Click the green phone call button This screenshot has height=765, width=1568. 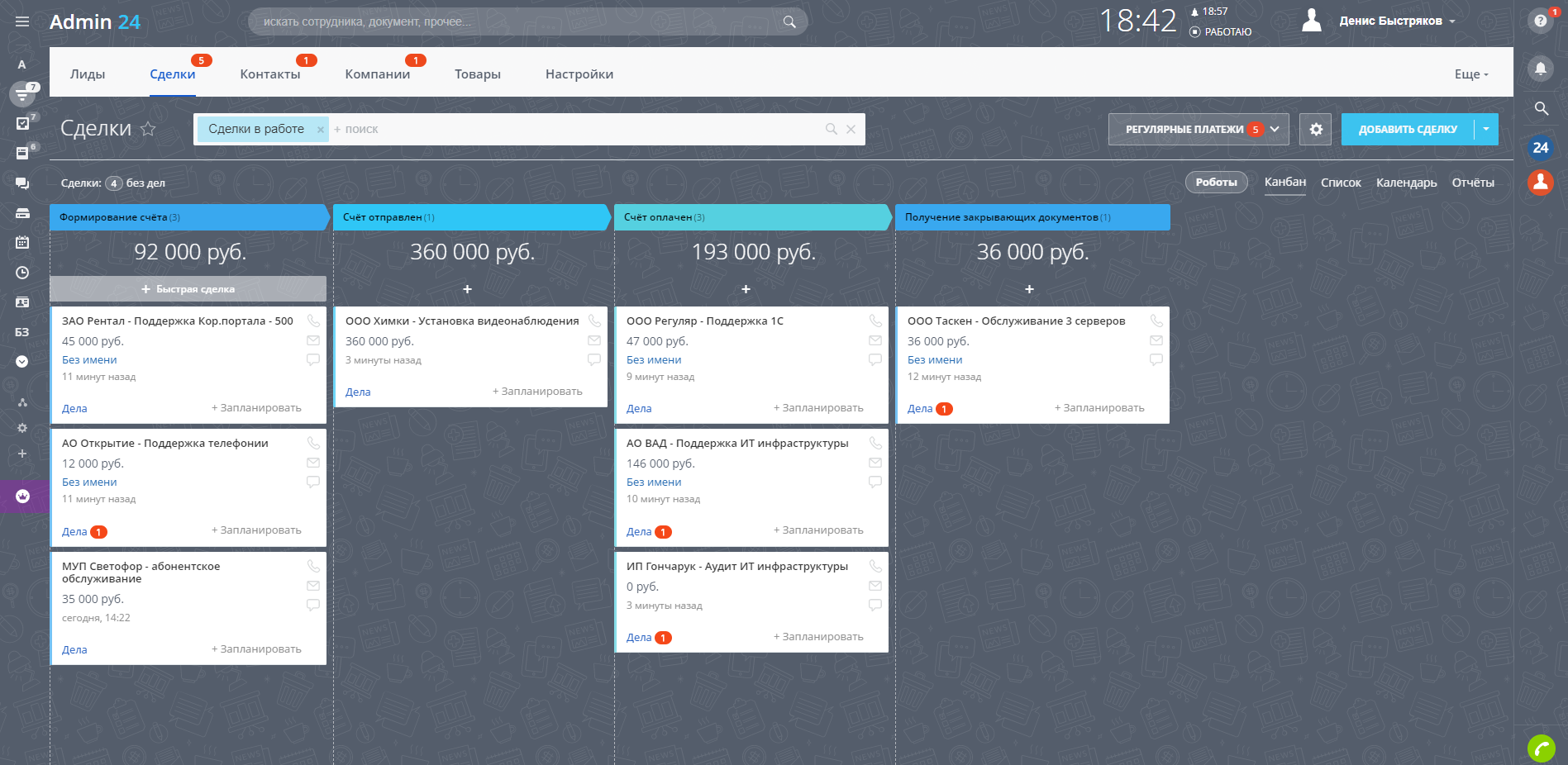pos(1541,748)
